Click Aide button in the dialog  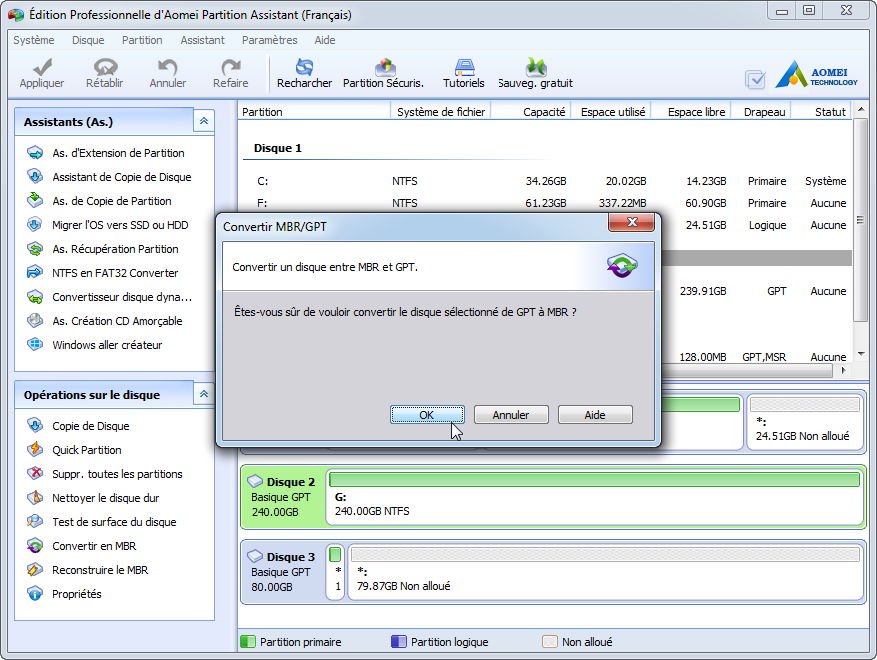pos(595,415)
